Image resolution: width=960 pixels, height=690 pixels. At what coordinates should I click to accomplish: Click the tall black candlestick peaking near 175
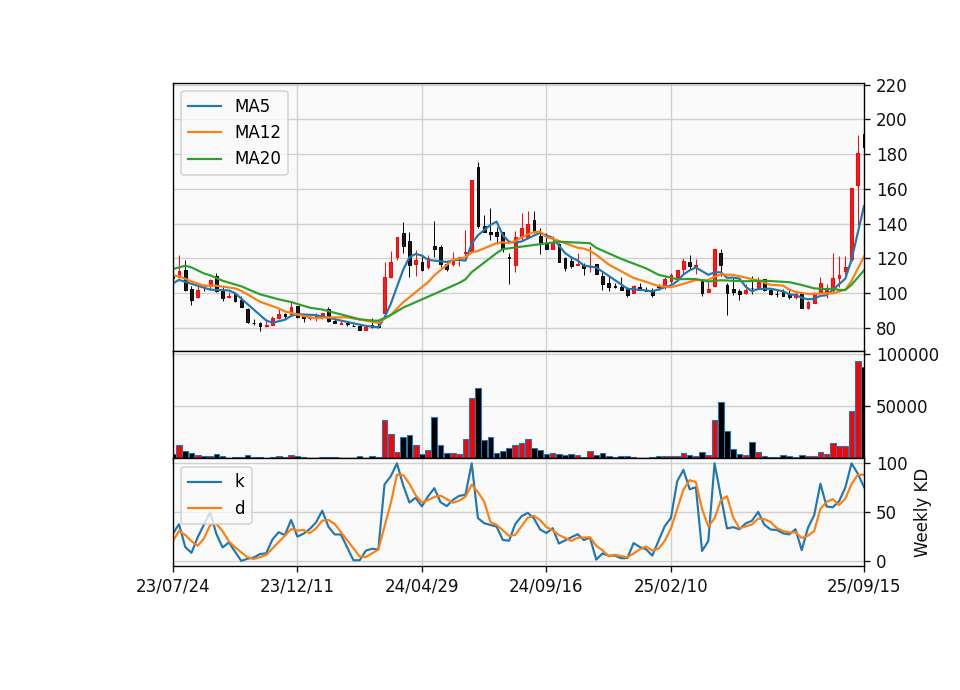[479, 197]
